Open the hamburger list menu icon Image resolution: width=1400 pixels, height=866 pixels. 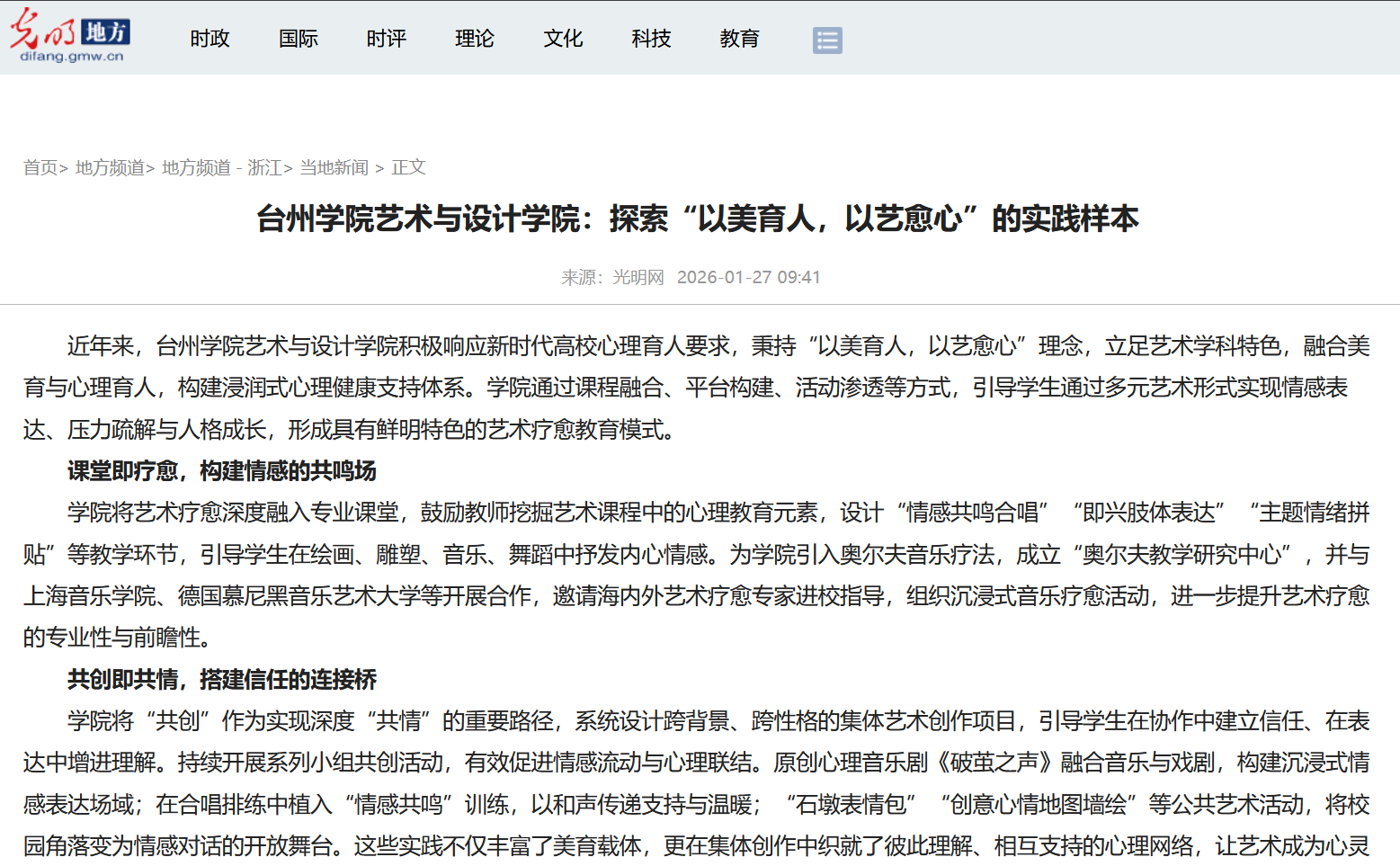point(826,40)
